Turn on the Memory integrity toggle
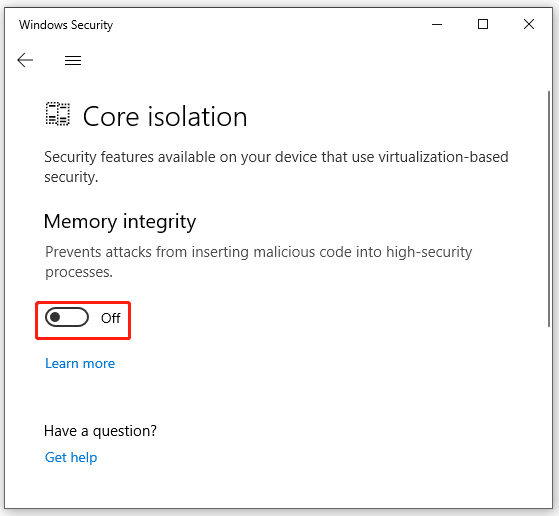 coord(67,317)
